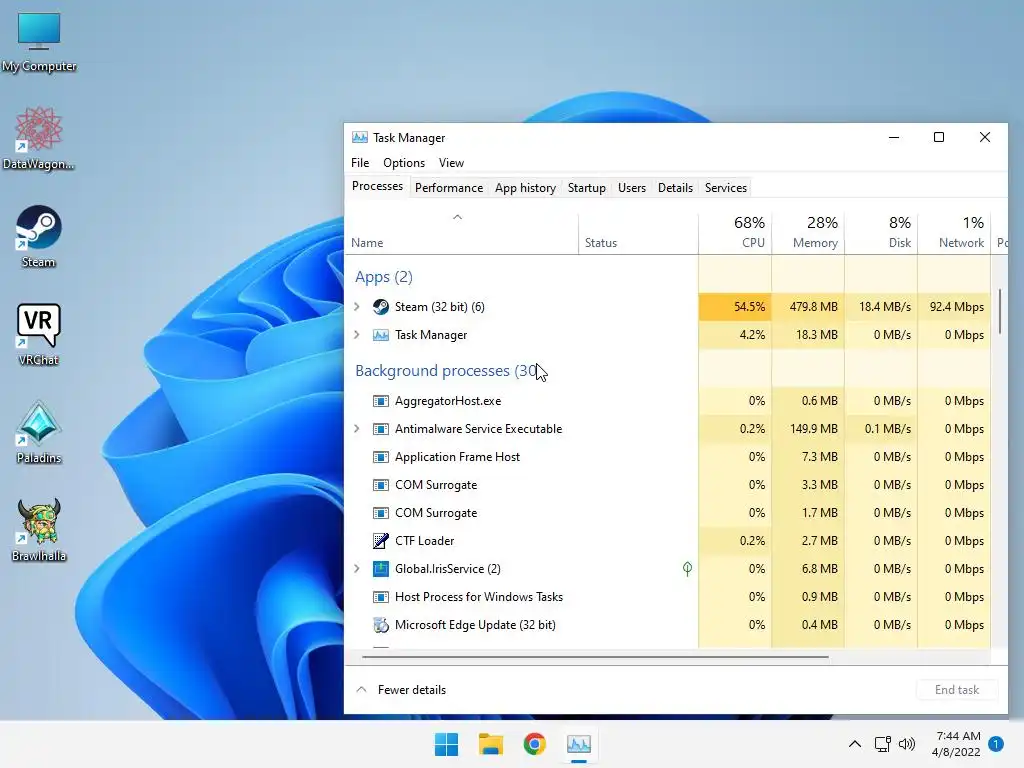Image resolution: width=1024 pixels, height=768 pixels.
Task: Open the network tray icon
Action: (x=882, y=744)
